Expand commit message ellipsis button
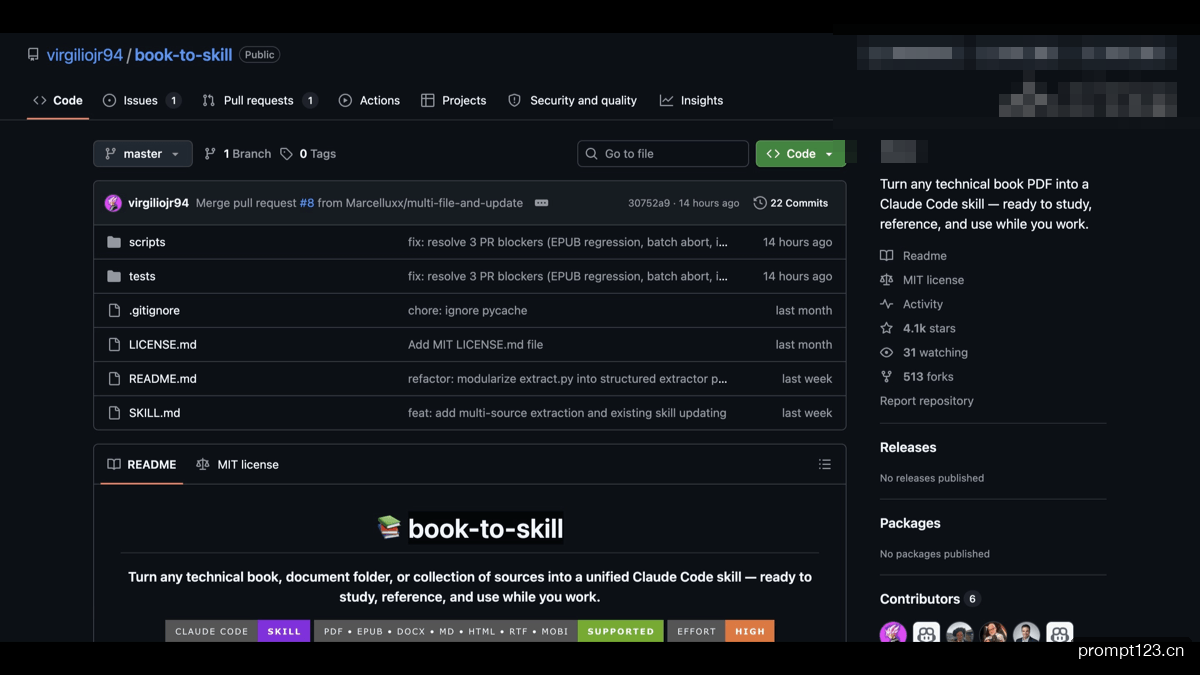This screenshot has width=1200, height=675. tap(541, 203)
